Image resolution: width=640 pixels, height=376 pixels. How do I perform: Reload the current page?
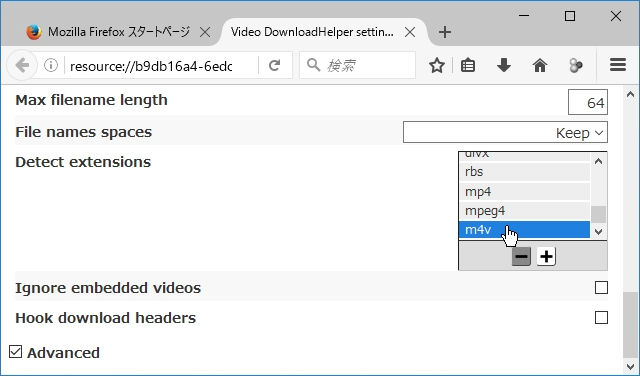coord(274,65)
